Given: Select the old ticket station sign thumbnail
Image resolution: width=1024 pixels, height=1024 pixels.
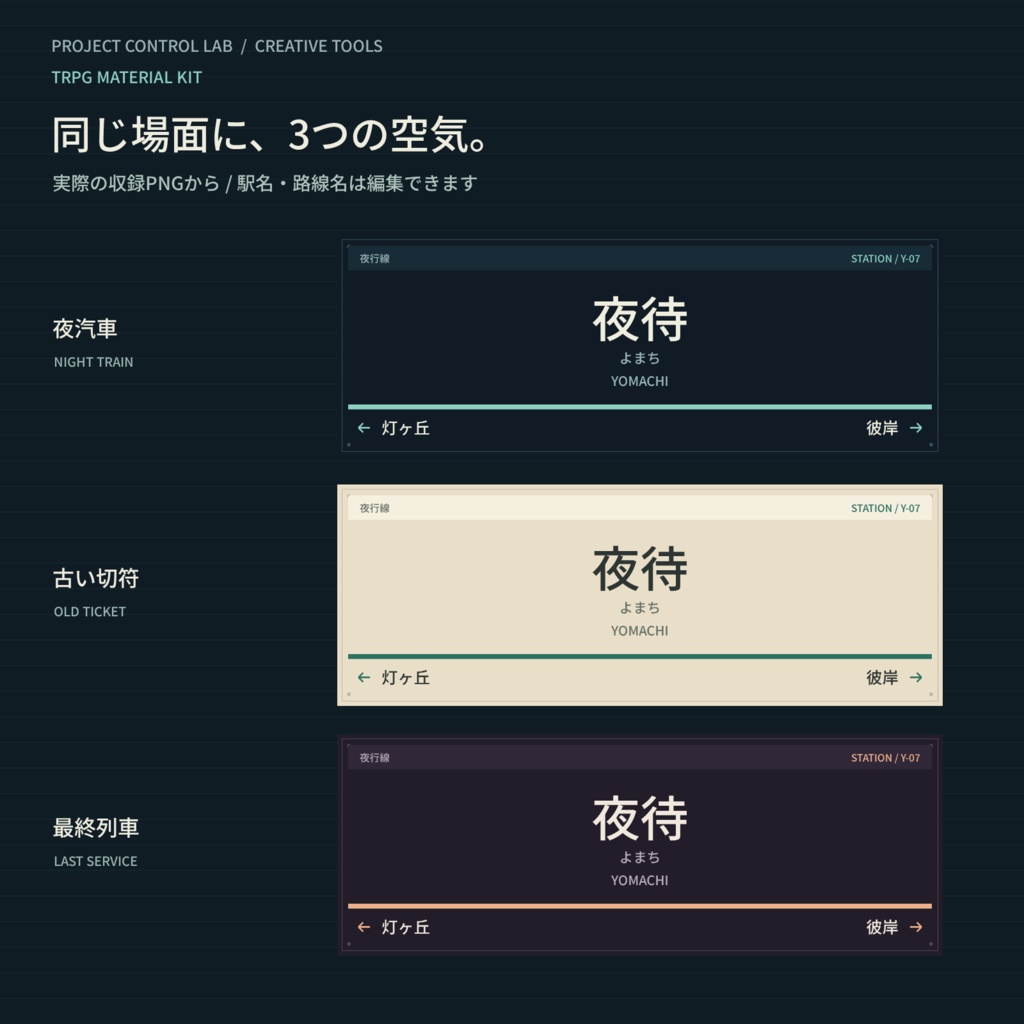Looking at the screenshot, I should tap(640, 595).
